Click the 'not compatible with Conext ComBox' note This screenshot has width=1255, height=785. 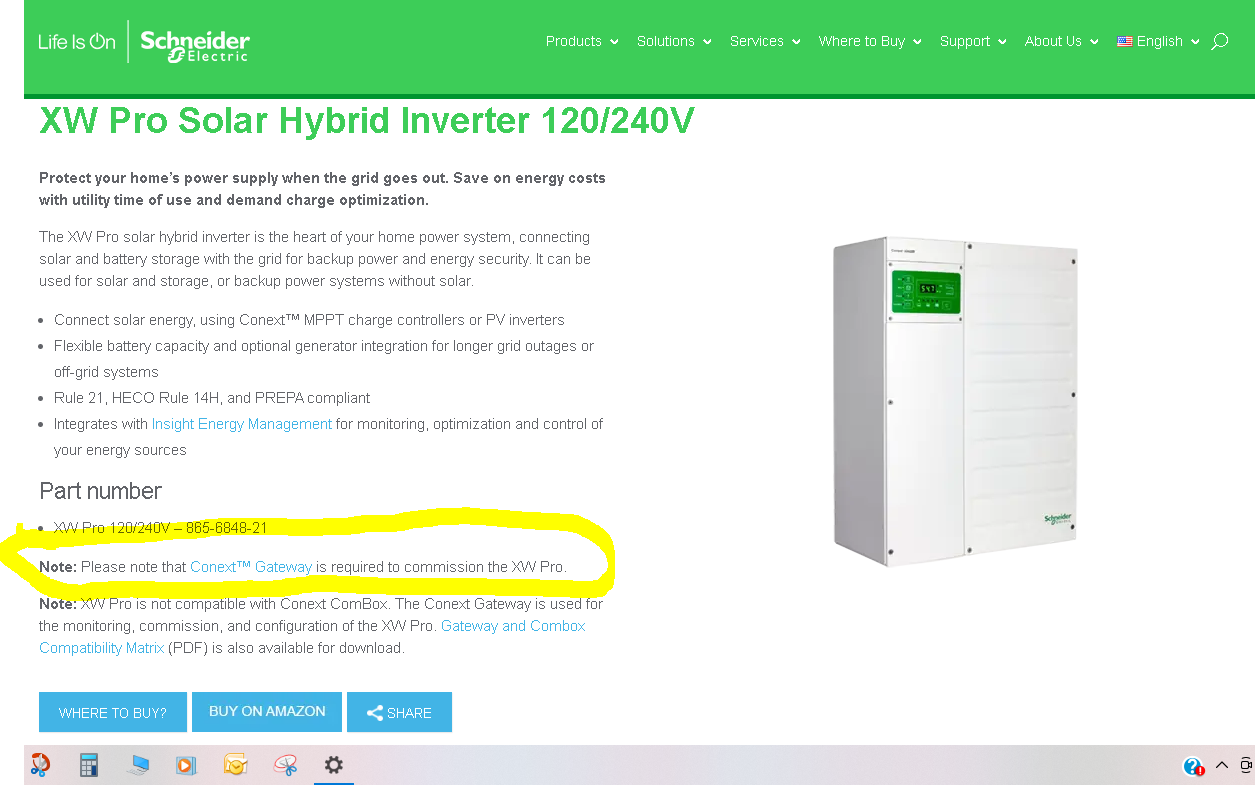321,626
